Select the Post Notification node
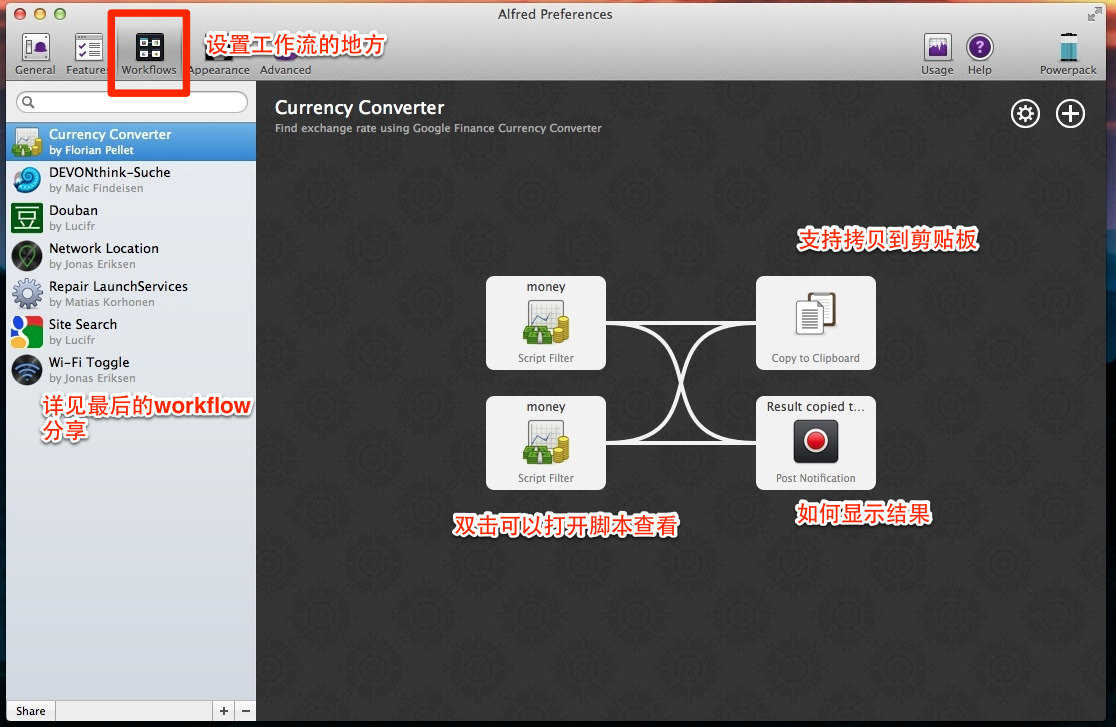The height and width of the screenshot is (727, 1116). click(x=816, y=443)
